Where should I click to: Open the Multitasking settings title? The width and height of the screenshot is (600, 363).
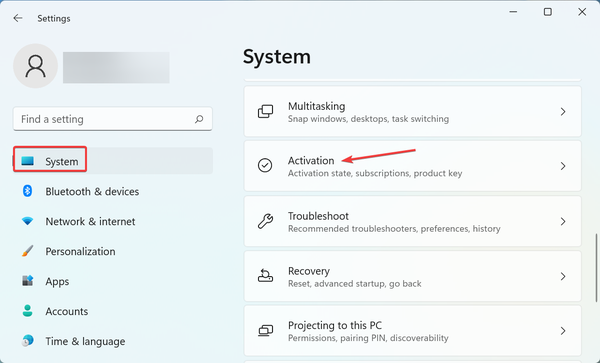316,106
